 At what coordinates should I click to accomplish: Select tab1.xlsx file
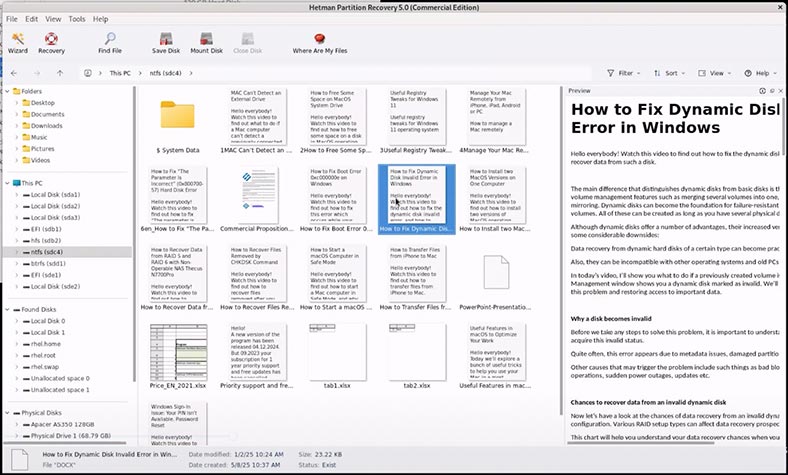337,357
